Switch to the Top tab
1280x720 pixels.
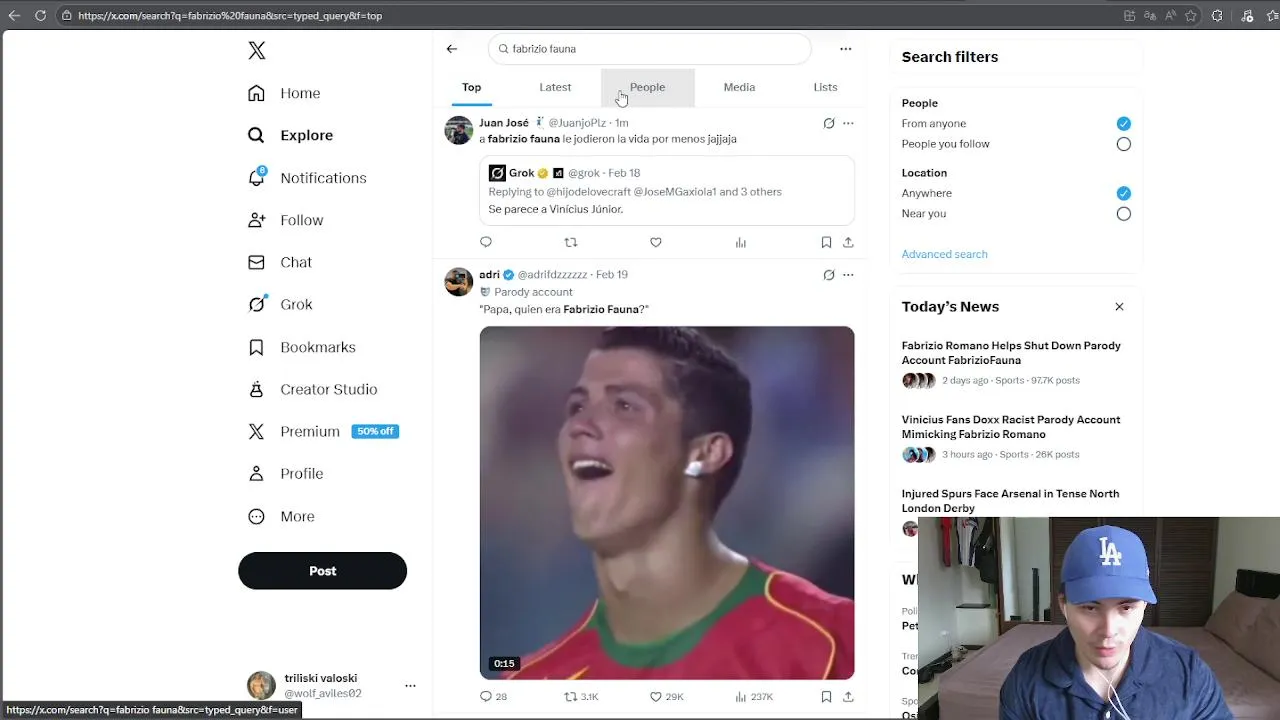[x=471, y=87]
